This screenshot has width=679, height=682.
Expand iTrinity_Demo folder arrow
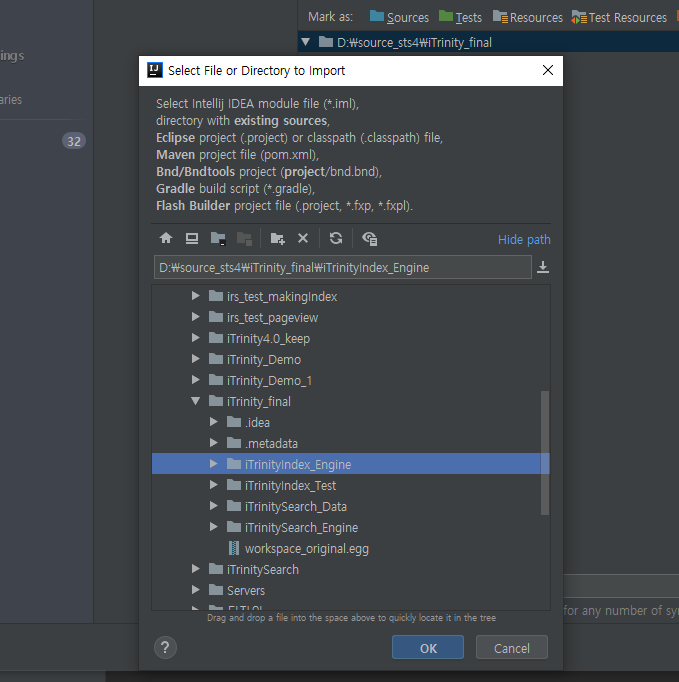[196, 359]
